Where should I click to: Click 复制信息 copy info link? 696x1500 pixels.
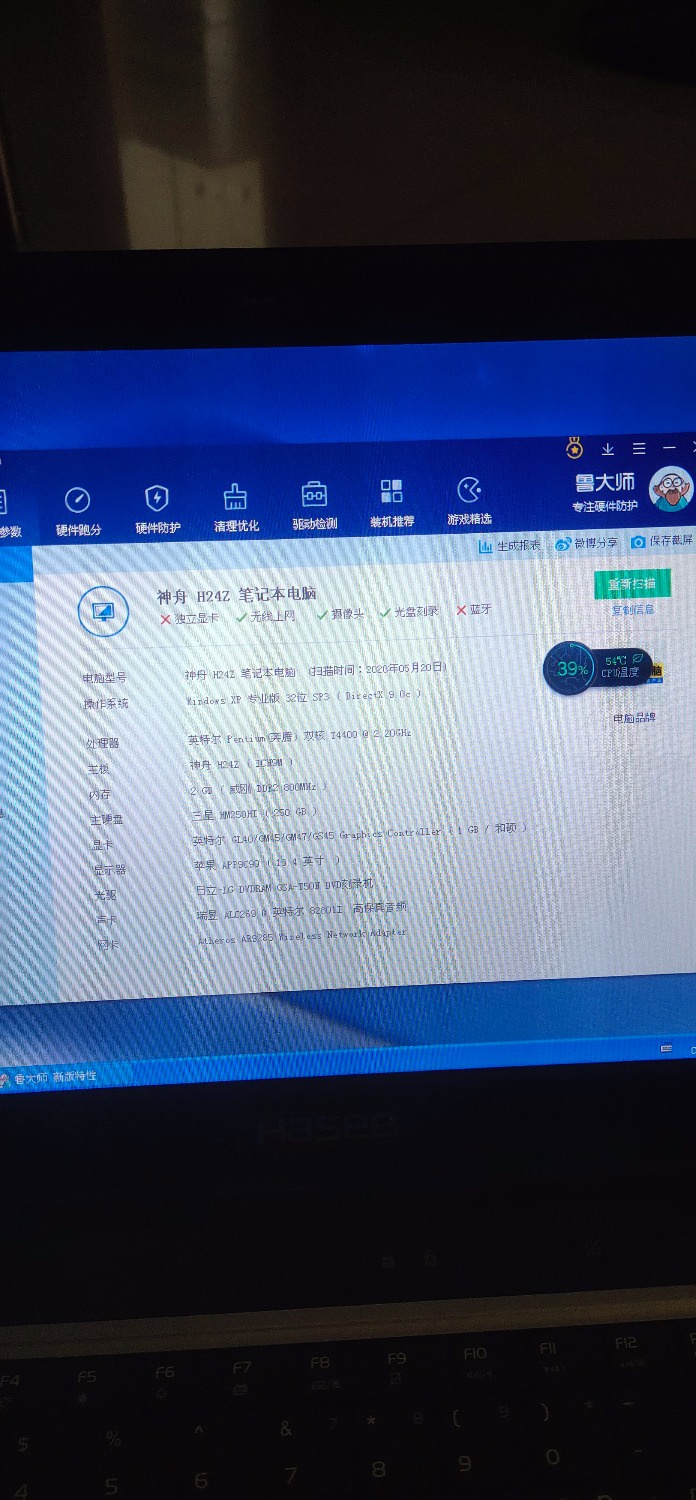click(633, 609)
